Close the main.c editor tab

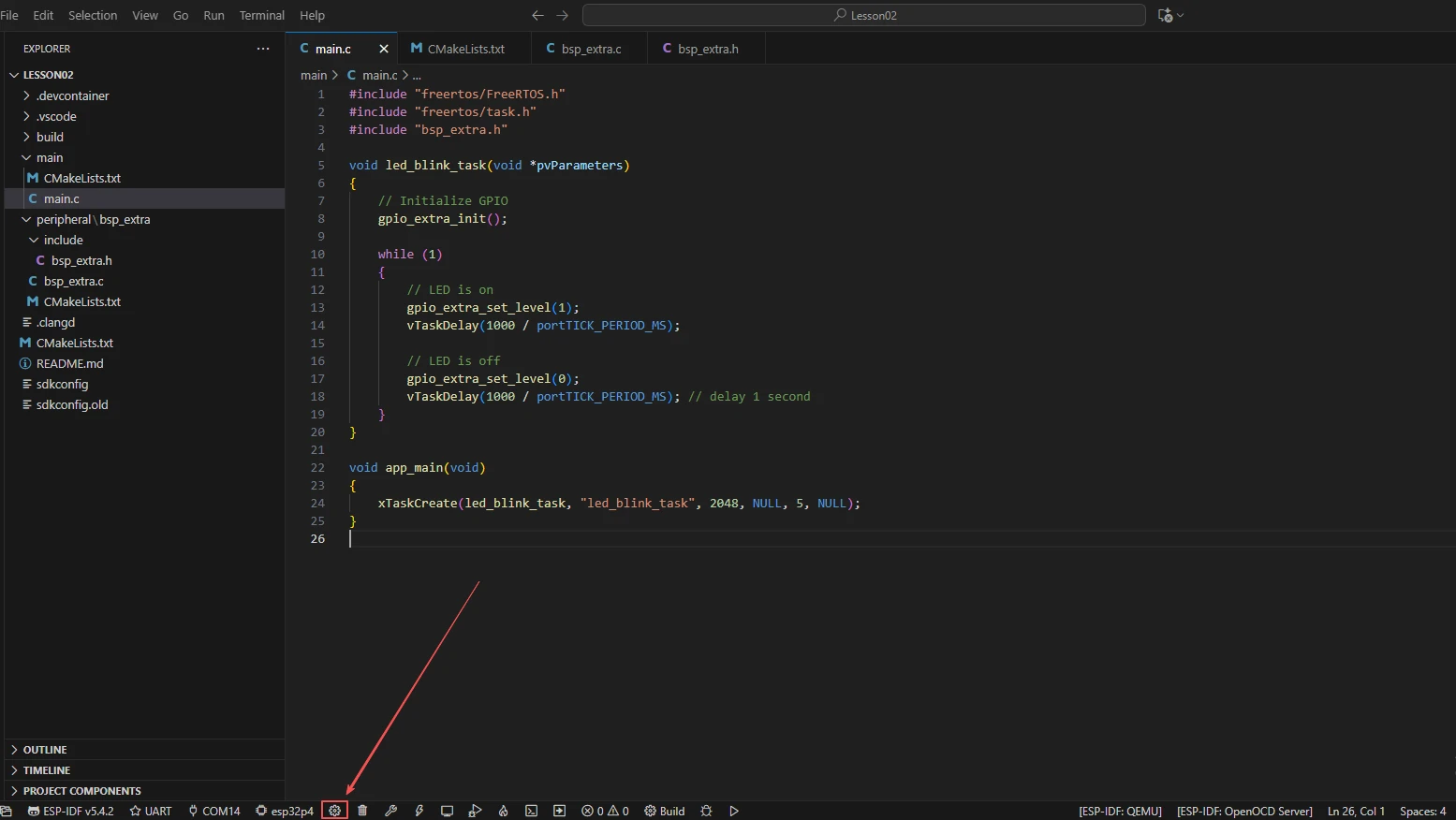click(383, 49)
